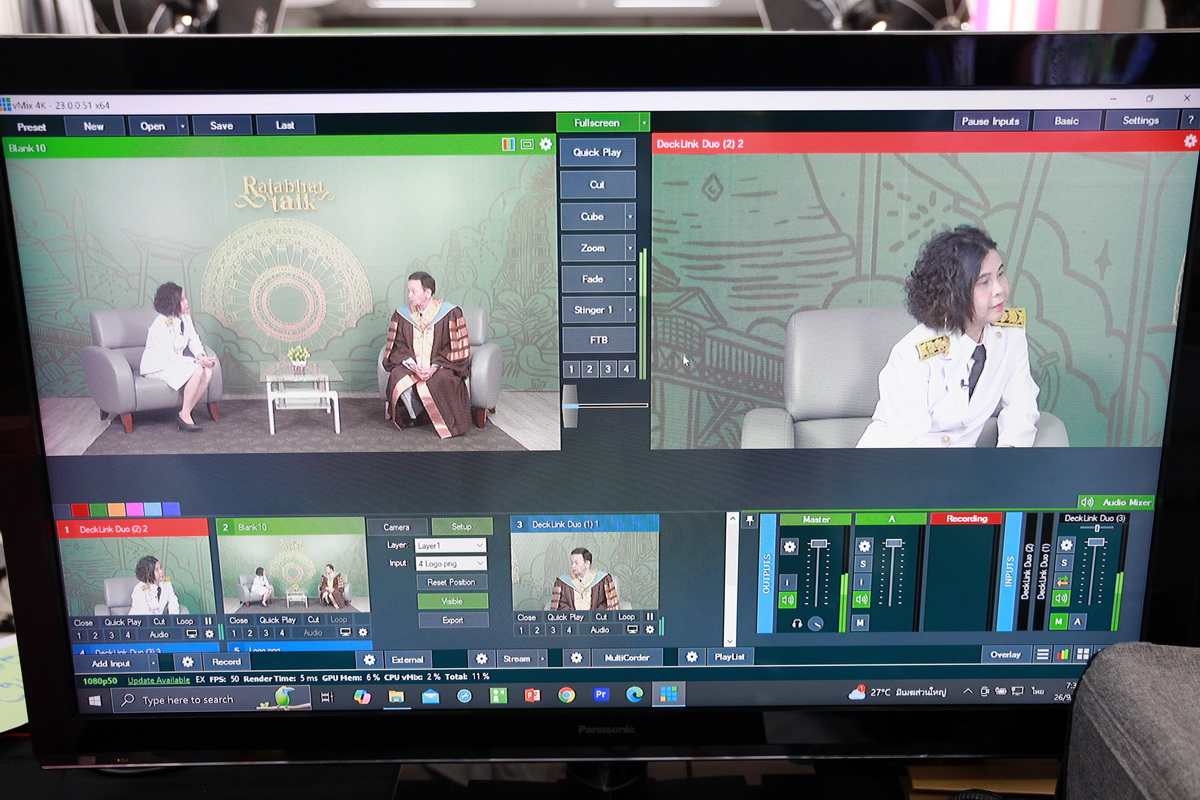1200x800 pixels.
Task: Click the list view icon beside Overlay
Action: point(1042,654)
